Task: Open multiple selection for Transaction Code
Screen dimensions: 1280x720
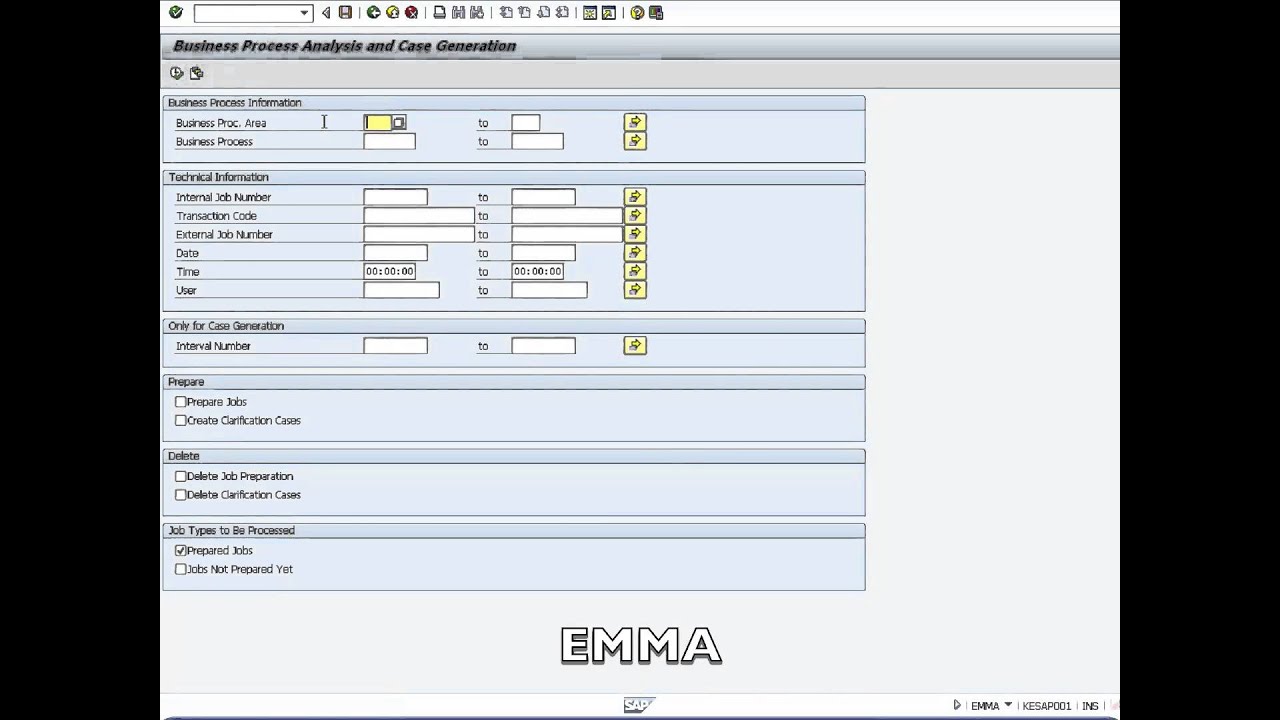Action: [x=635, y=215]
